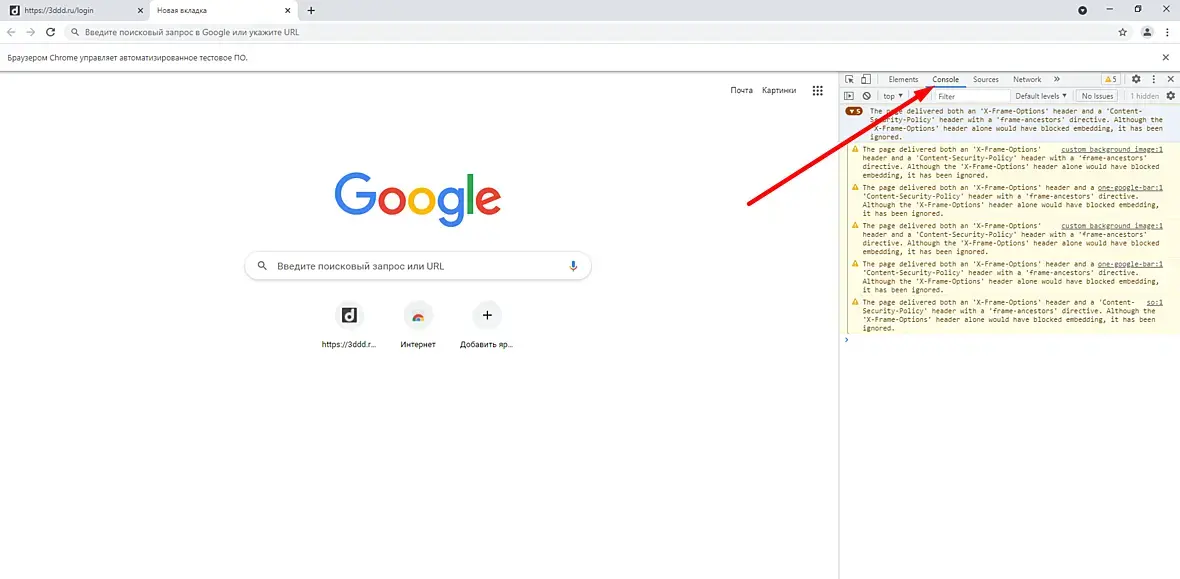This screenshot has width=1180, height=579.
Task: Switch to the 3ddd.ru/login browser tab
Action: pyautogui.click(x=74, y=11)
